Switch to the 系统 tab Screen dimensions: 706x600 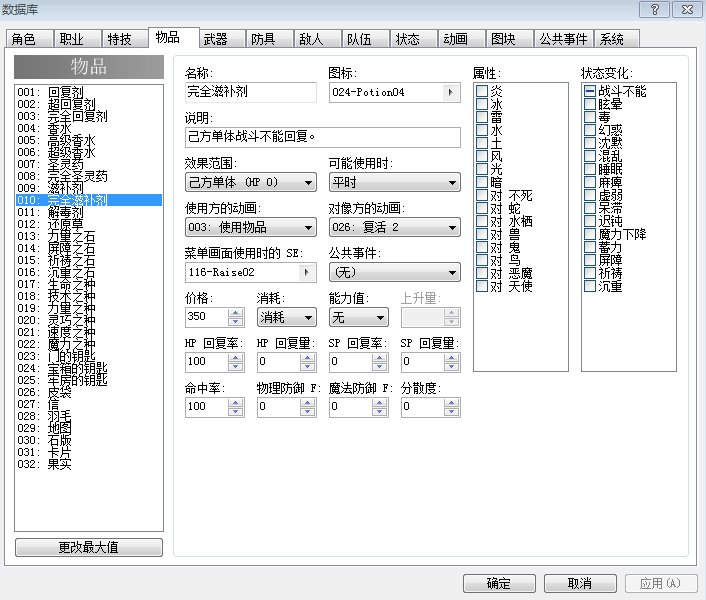click(617, 39)
